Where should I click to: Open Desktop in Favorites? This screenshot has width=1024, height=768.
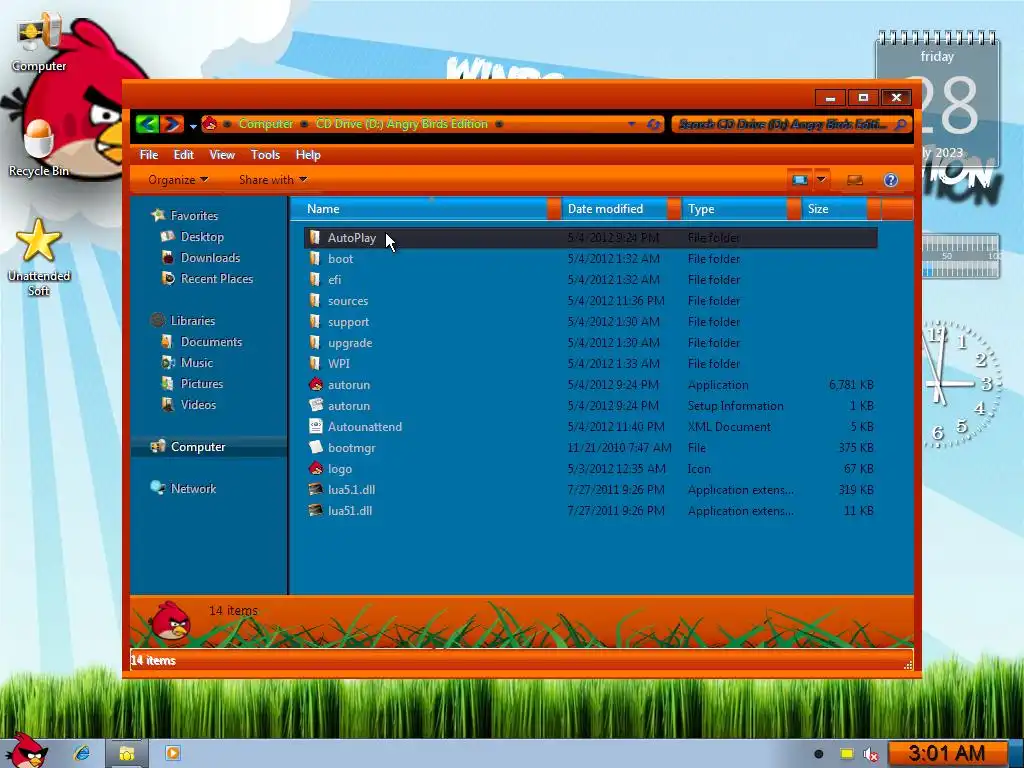[202, 236]
